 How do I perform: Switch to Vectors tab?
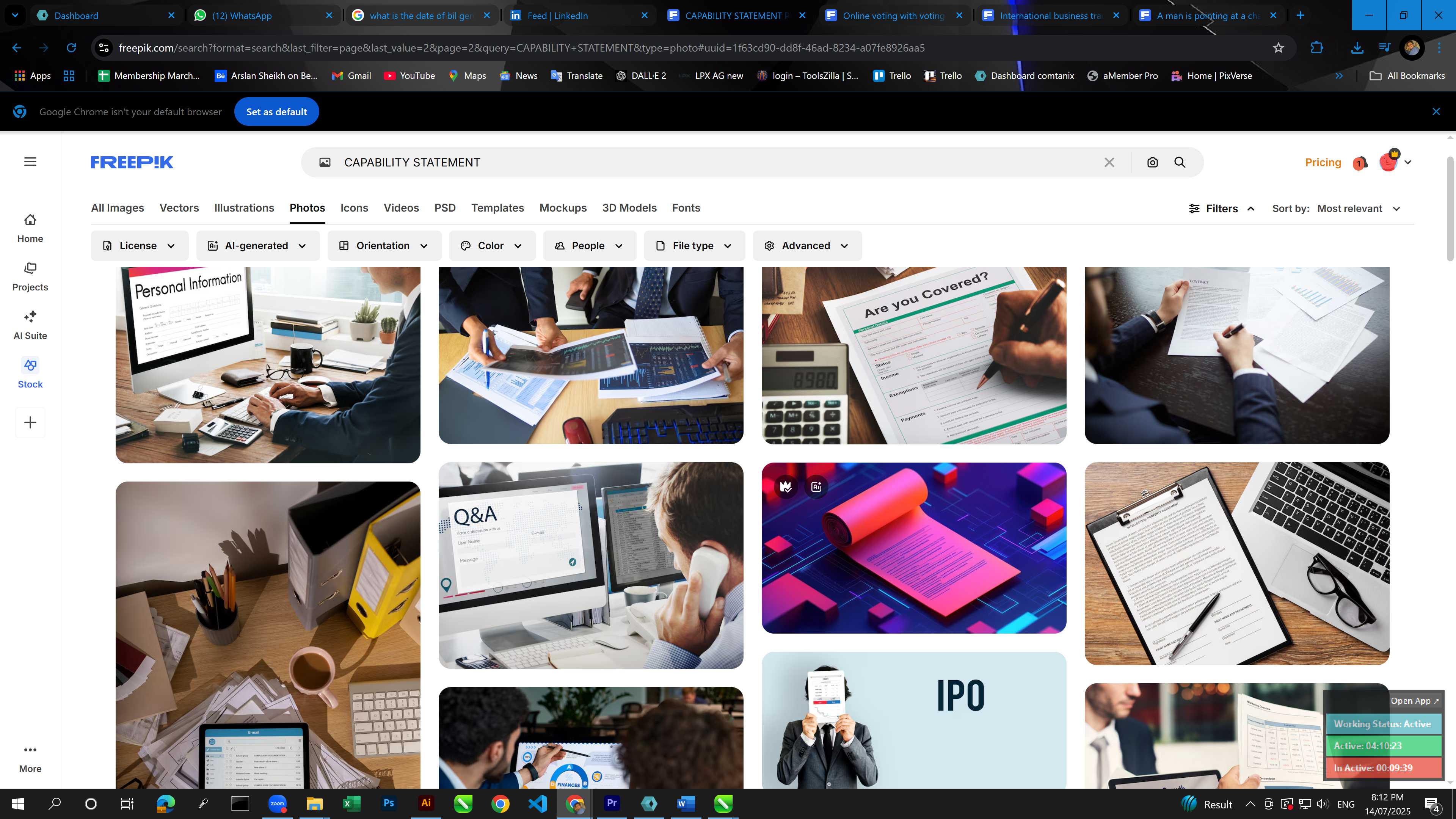pos(179,208)
